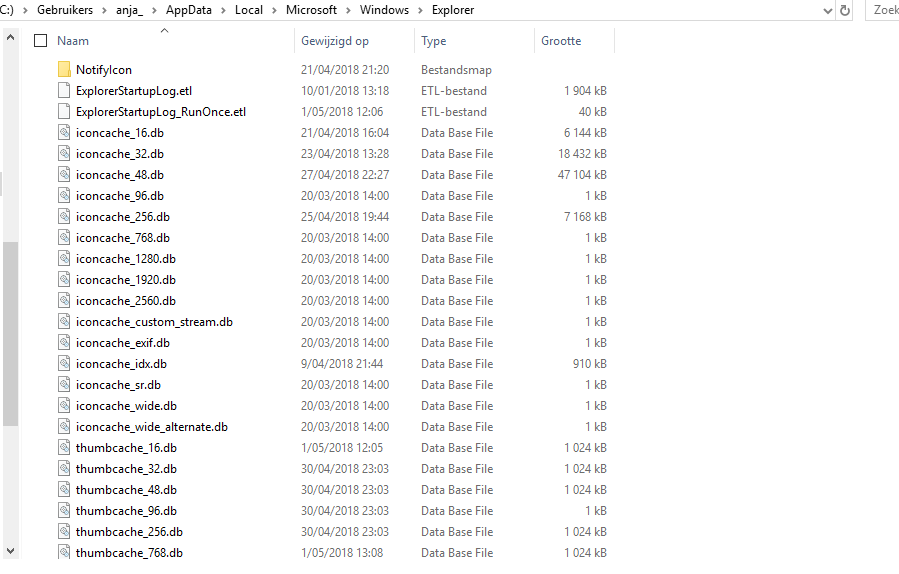Click the Bestandsmap type cell
The width and height of the screenshot is (899, 574).
coord(456,70)
